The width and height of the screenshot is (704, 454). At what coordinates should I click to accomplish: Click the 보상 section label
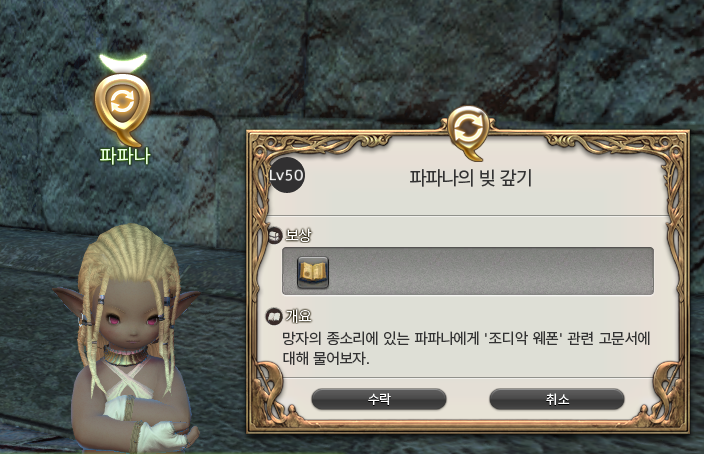(298, 235)
